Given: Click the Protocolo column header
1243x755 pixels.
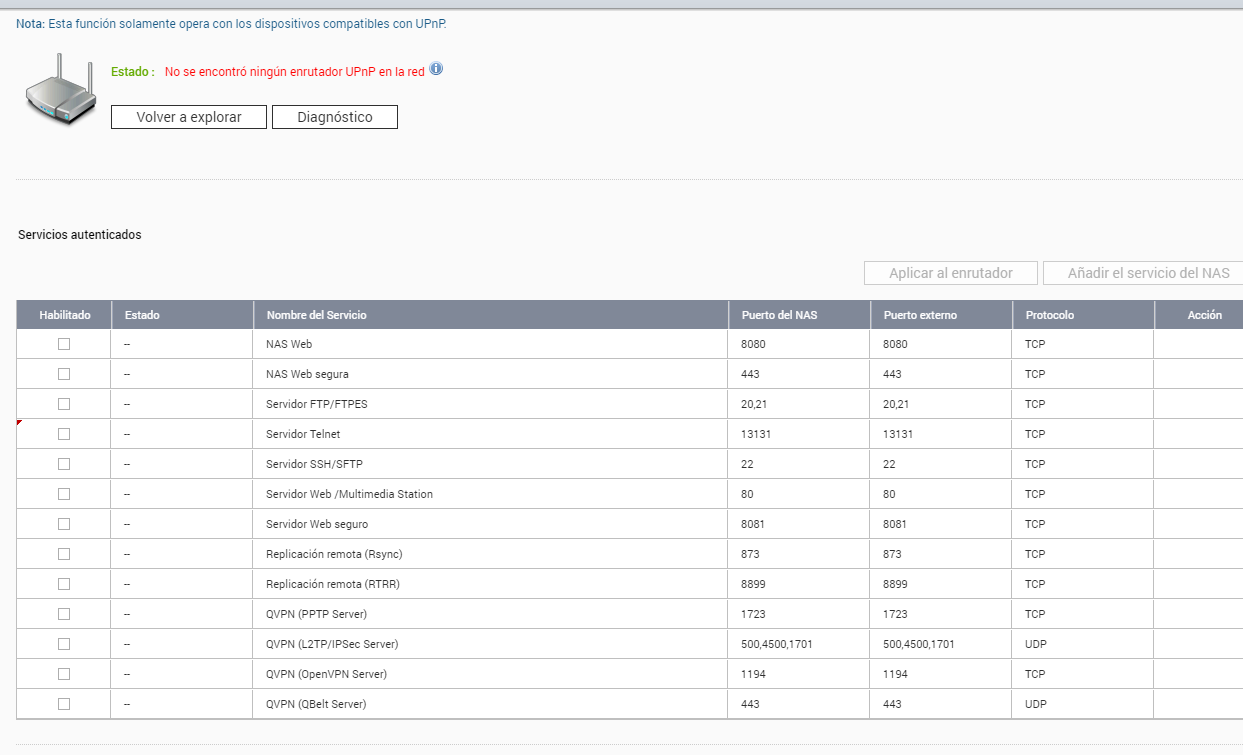Looking at the screenshot, I should pyautogui.click(x=1049, y=315).
